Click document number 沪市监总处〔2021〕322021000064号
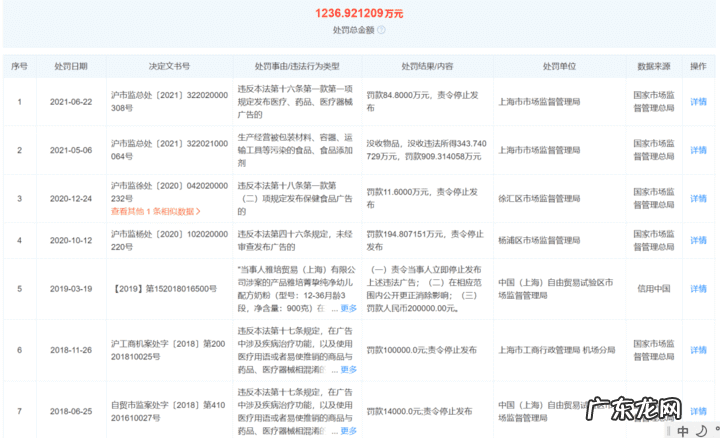The height and width of the screenshot is (438, 720). (169, 150)
